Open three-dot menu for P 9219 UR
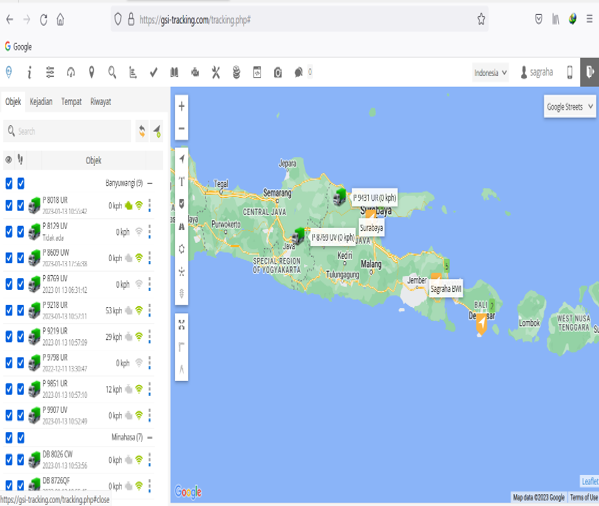599x506 pixels. [150, 336]
